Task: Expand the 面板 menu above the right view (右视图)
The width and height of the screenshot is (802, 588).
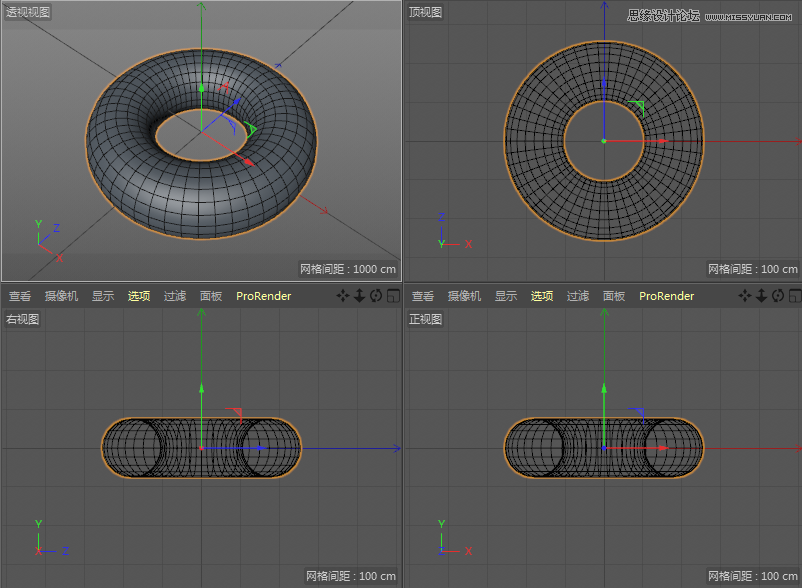Action: click(211, 296)
